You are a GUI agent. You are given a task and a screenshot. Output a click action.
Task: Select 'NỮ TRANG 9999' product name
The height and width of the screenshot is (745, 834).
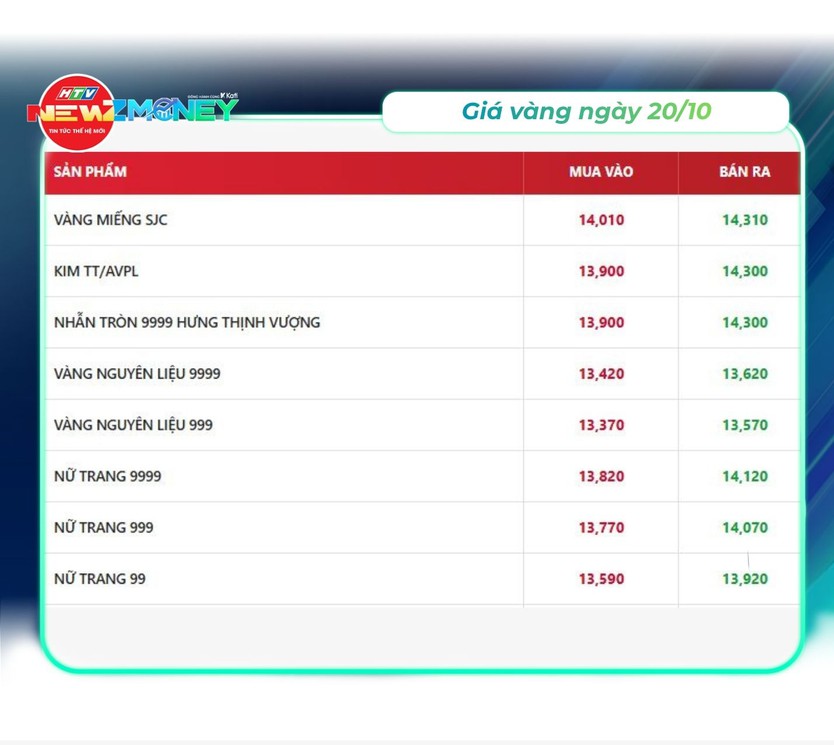pyautogui.click(x=107, y=476)
